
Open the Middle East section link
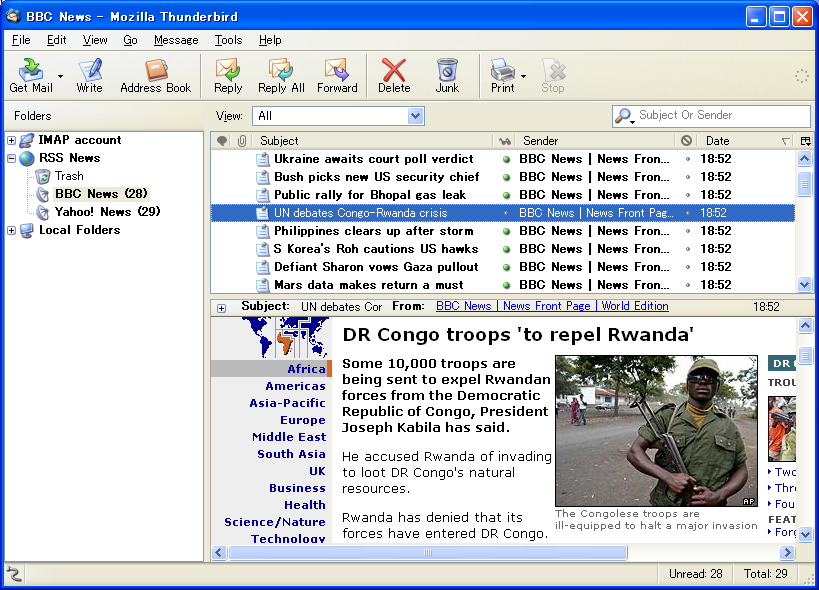coord(289,437)
